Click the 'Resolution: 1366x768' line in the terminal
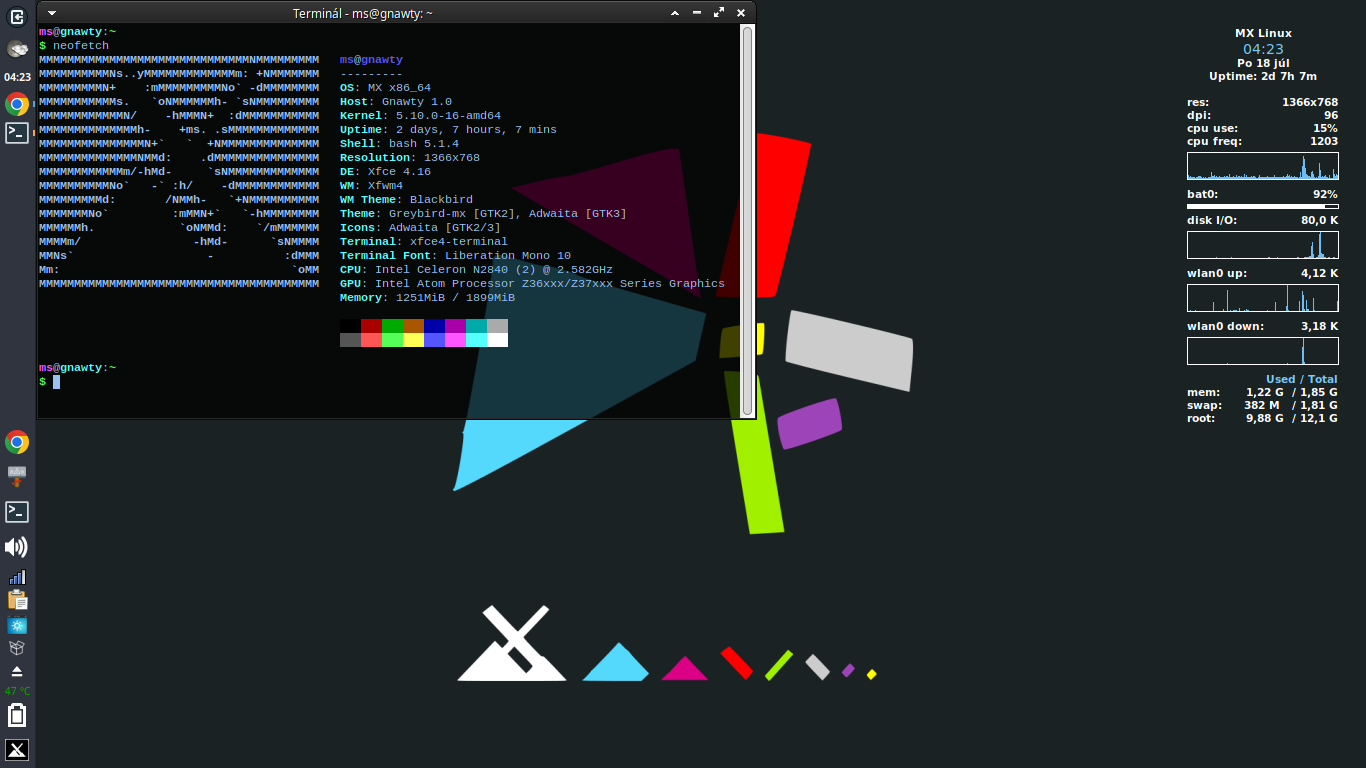1366x768 pixels. 410,158
